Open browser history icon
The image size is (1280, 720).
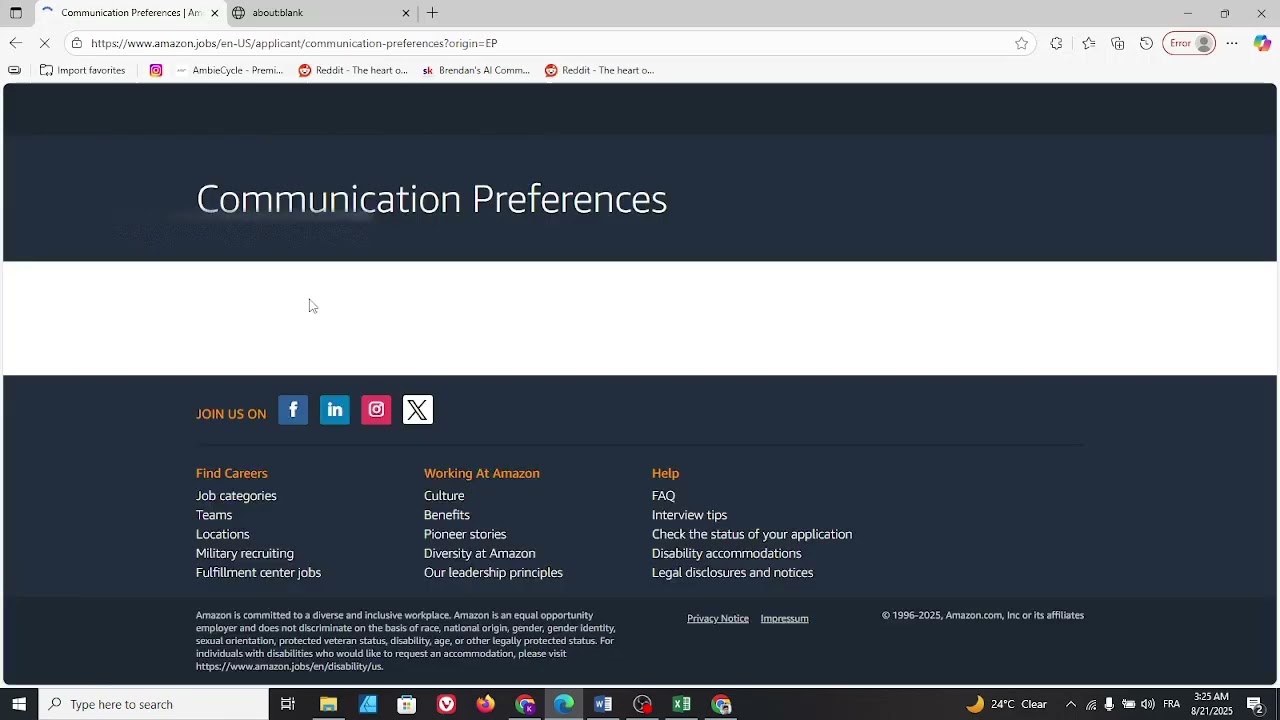[x=1147, y=43]
